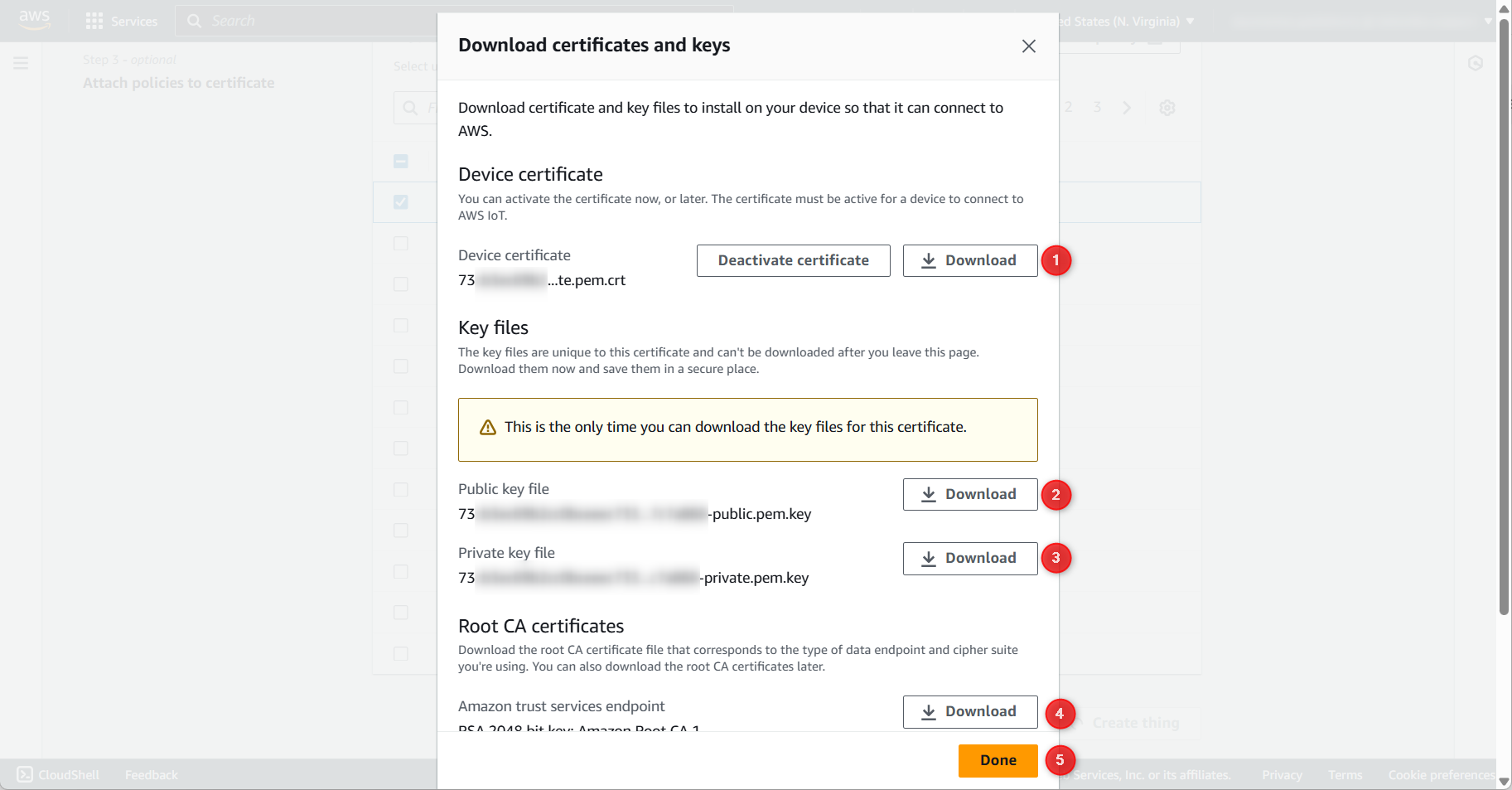
Task: Click the hexagon info panel icon
Action: pyautogui.click(x=1475, y=64)
